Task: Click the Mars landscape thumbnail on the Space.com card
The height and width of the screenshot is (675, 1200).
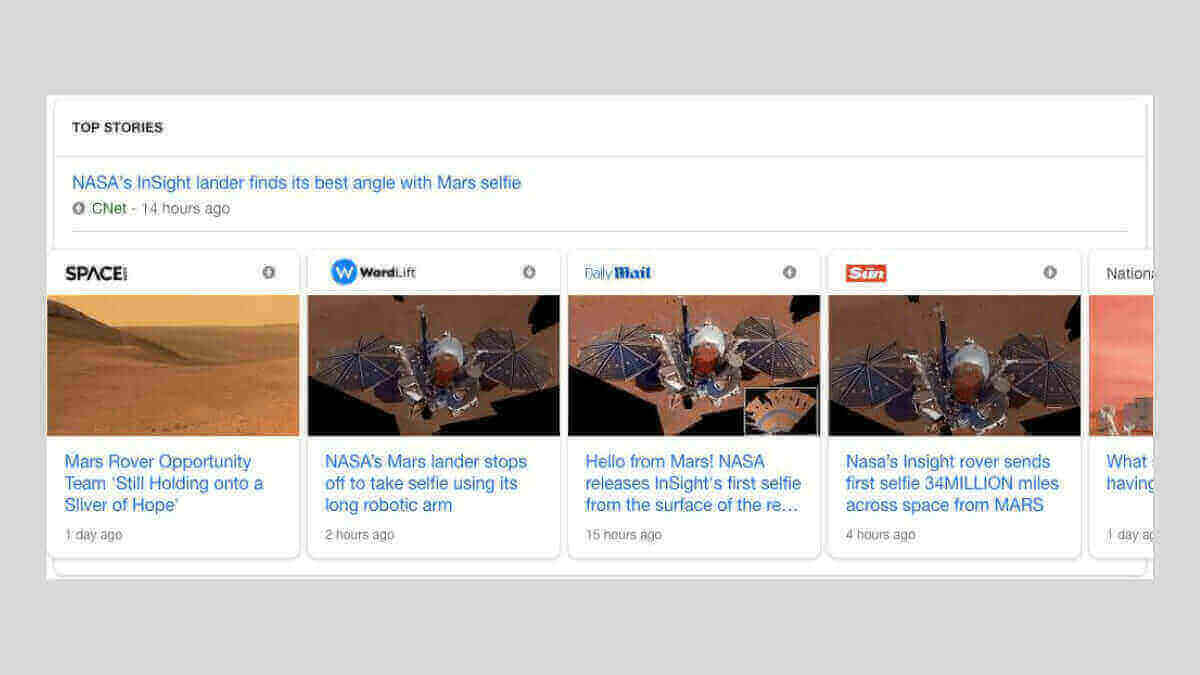Action: tap(173, 365)
